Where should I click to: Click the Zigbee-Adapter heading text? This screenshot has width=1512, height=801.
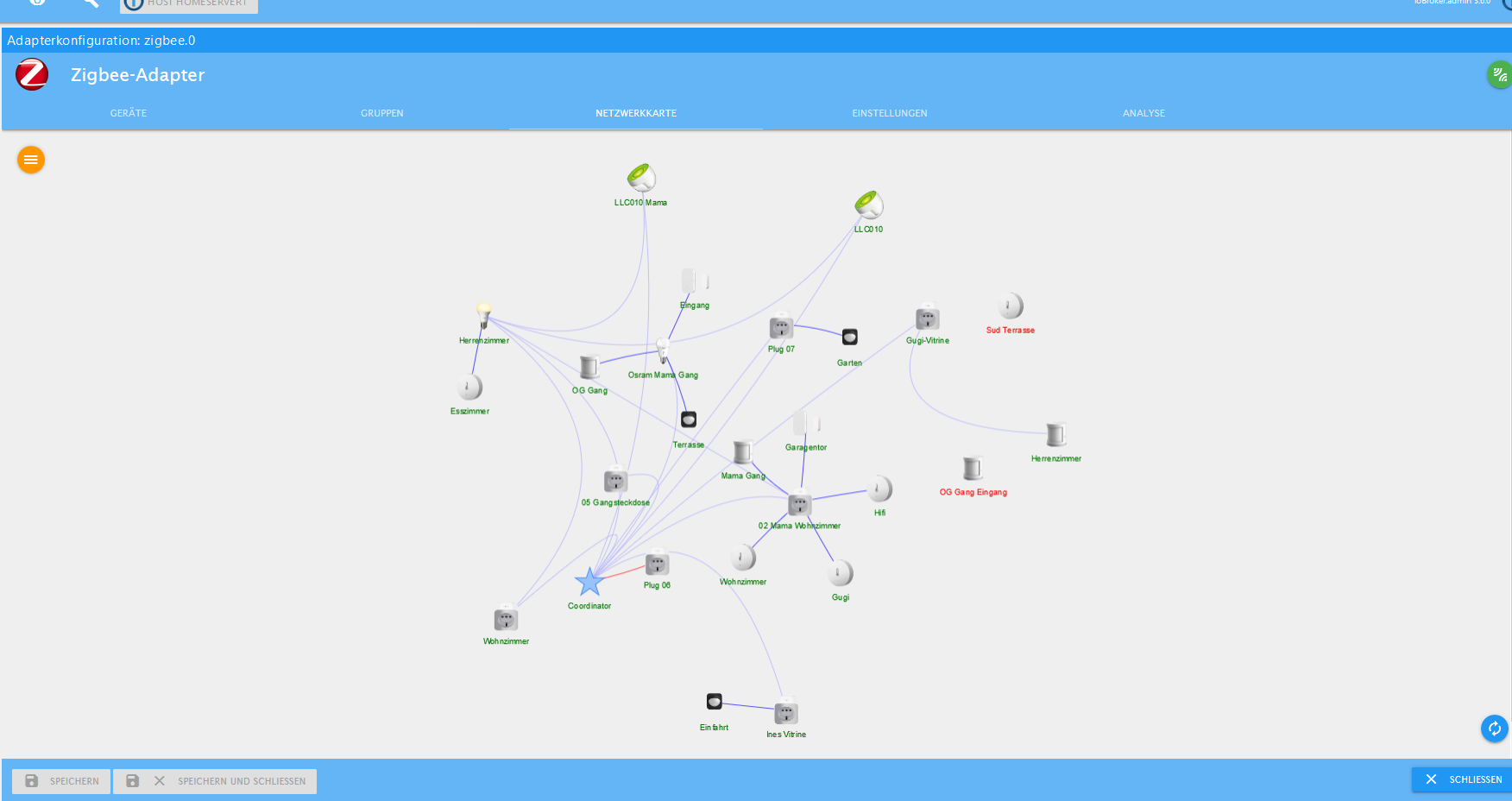(x=138, y=75)
